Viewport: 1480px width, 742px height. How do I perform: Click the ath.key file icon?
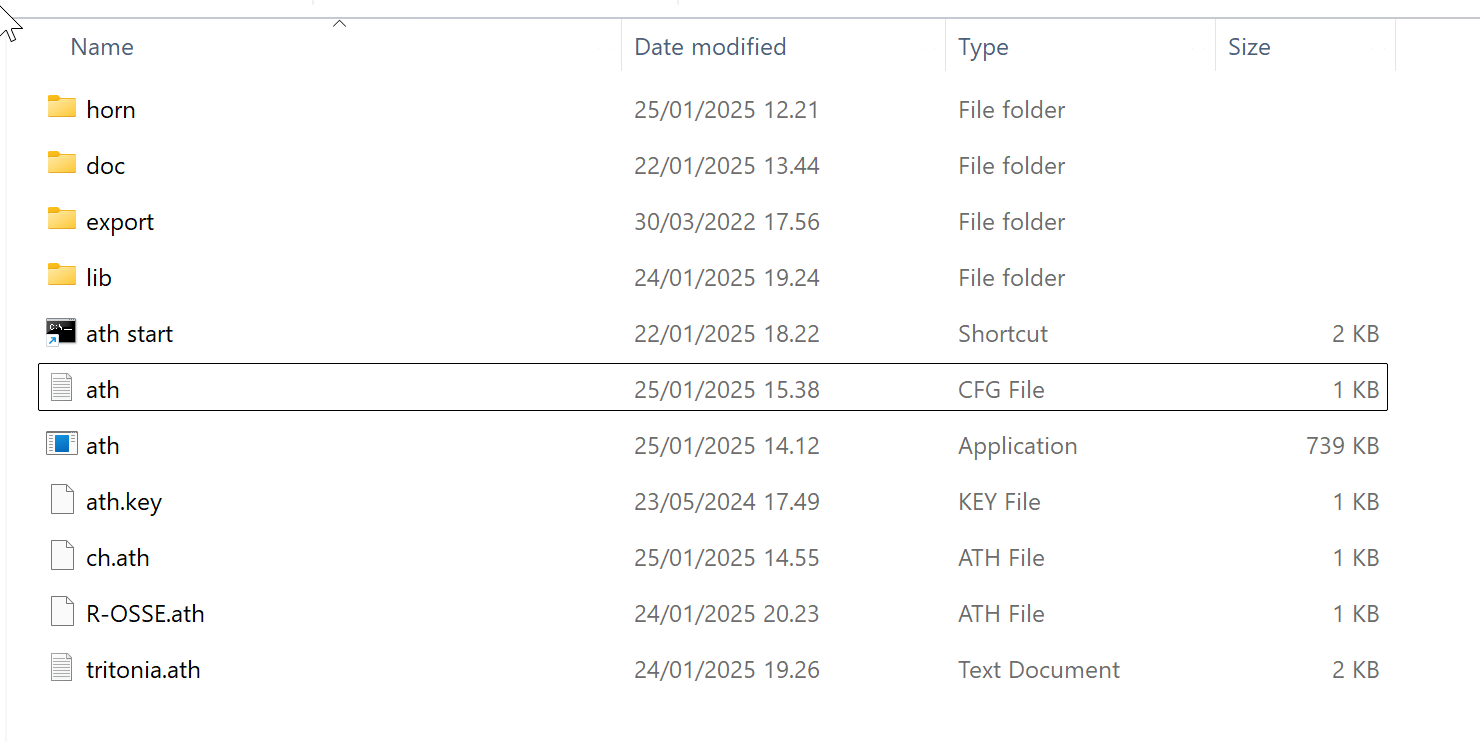pyautogui.click(x=62, y=500)
